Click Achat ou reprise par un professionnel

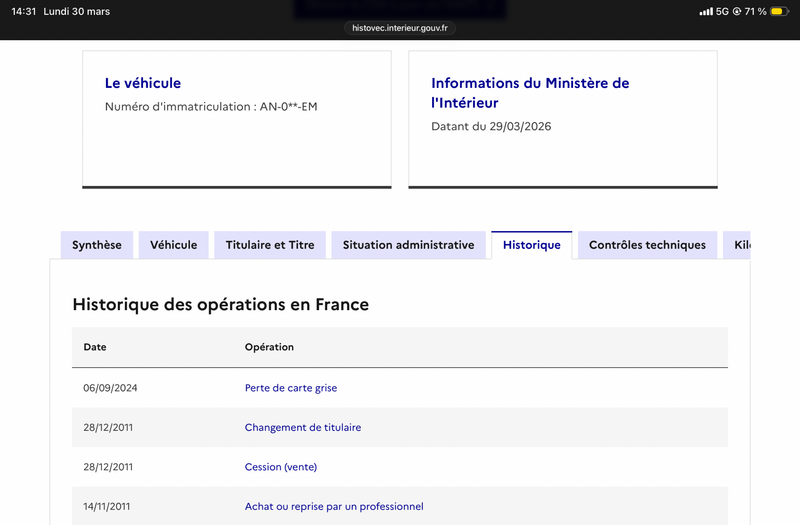pos(334,506)
